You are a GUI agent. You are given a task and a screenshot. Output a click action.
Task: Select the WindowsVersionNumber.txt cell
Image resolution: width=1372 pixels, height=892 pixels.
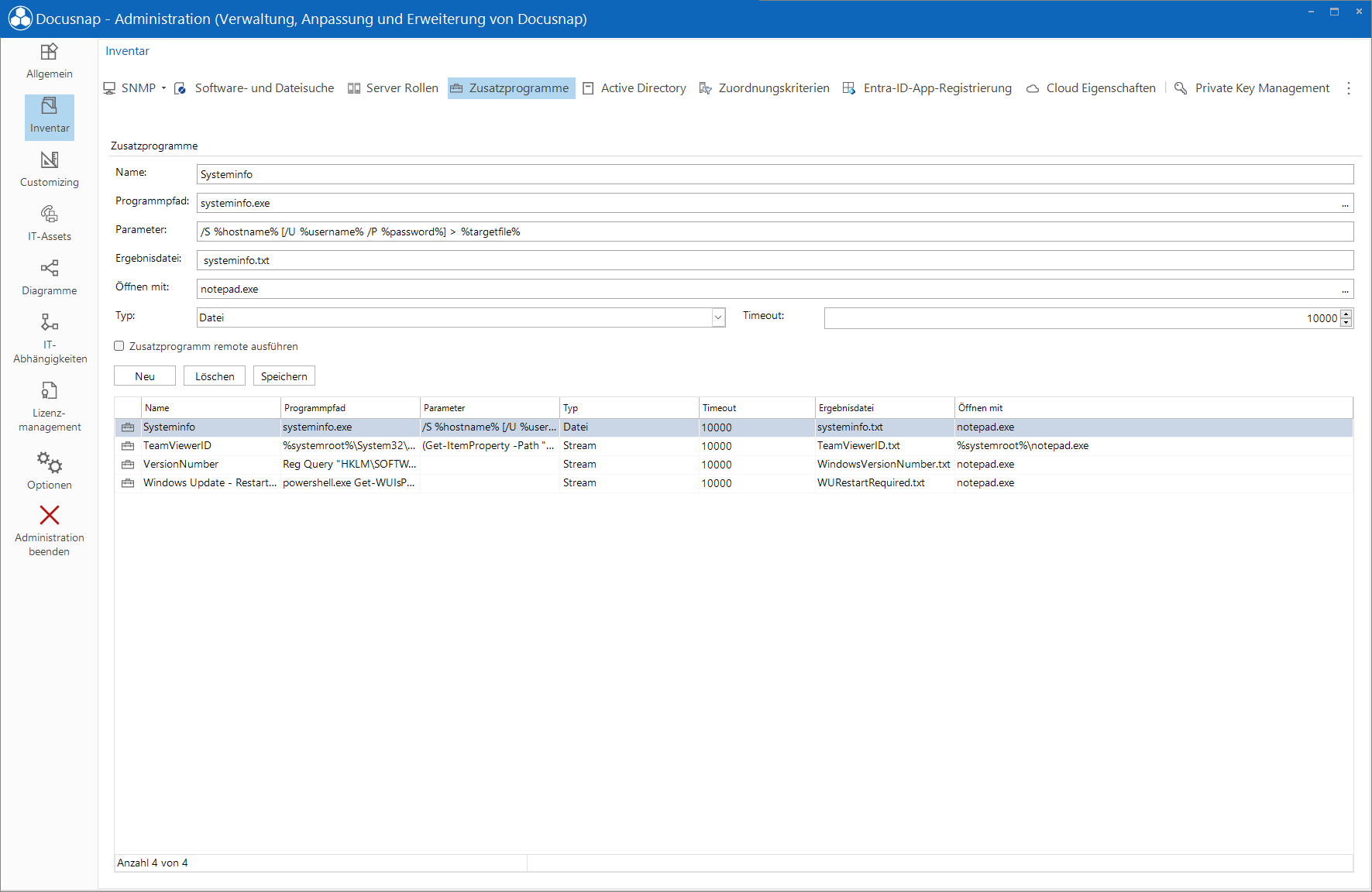coord(884,465)
